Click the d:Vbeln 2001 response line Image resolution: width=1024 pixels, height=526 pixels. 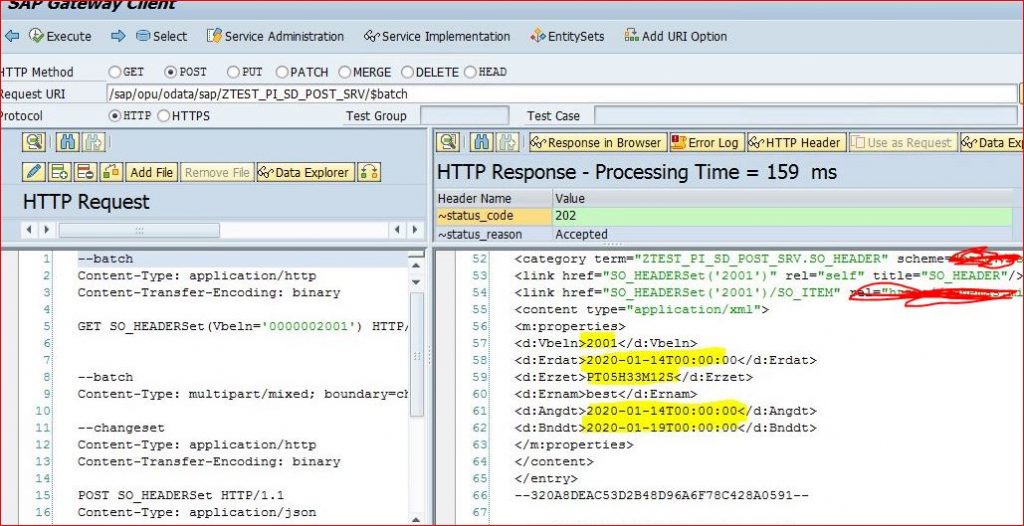click(x=605, y=343)
